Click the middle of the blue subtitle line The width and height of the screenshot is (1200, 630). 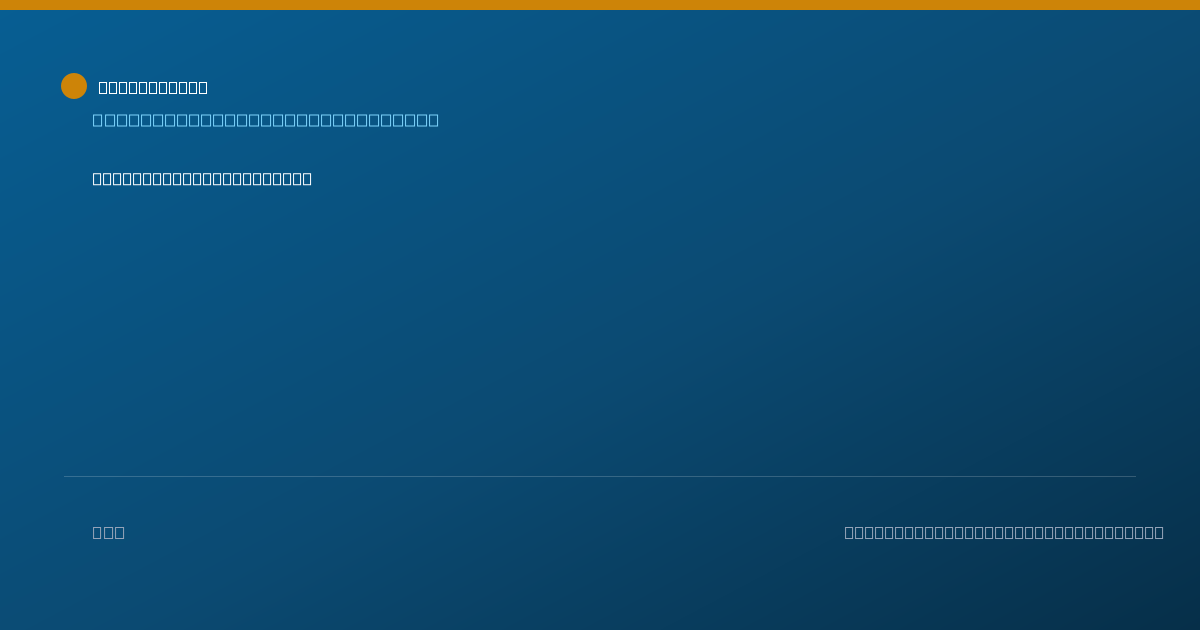[266, 120]
